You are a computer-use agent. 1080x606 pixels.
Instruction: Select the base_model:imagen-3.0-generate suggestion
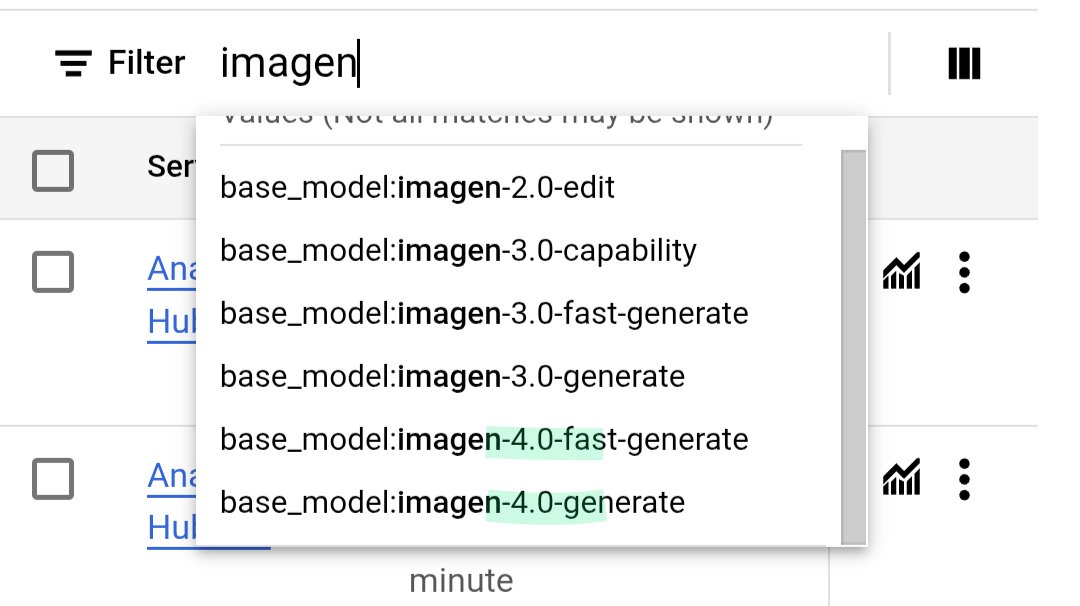(450, 377)
